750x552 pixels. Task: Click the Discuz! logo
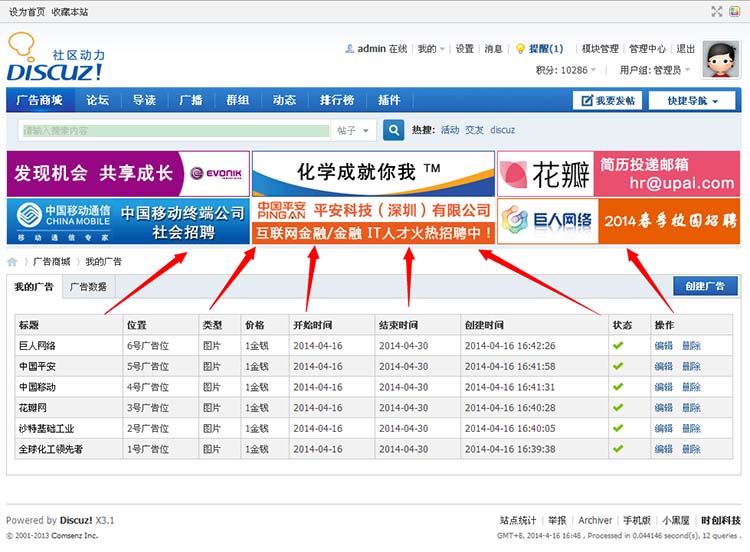coord(55,57)
